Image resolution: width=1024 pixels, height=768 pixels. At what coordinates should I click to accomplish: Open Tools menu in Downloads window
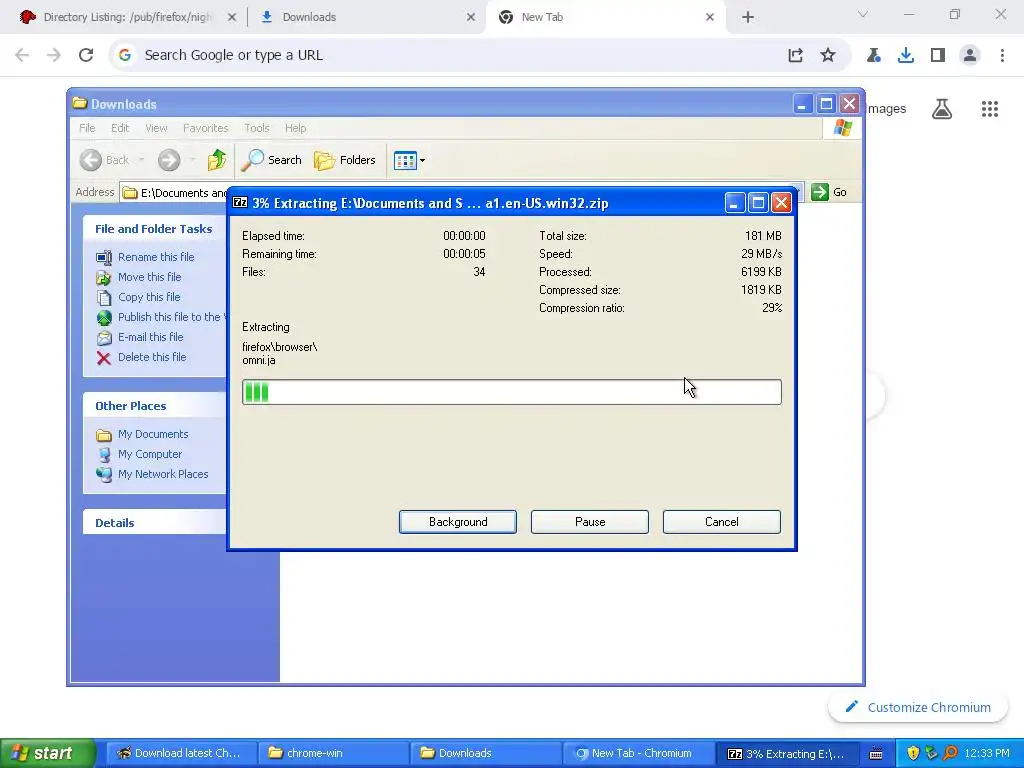(257, 128)
